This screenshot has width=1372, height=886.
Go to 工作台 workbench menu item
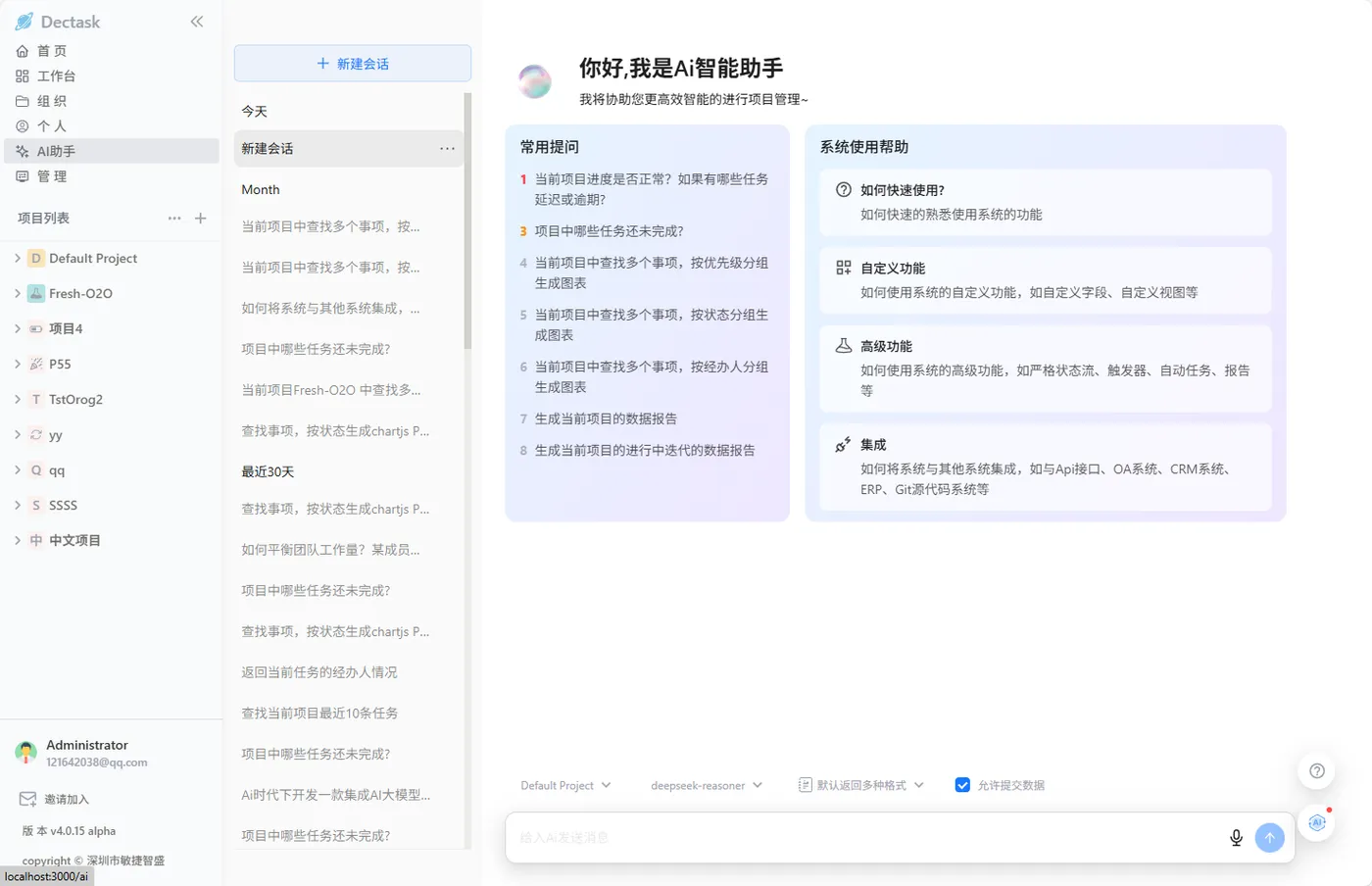(112, 75)
